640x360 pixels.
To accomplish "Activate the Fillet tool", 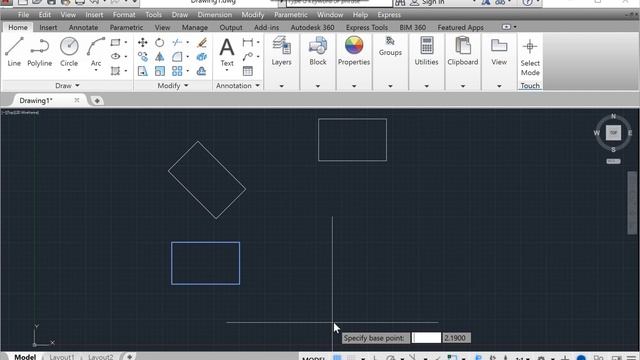I will pyautogui.click(x=177, y=57).
